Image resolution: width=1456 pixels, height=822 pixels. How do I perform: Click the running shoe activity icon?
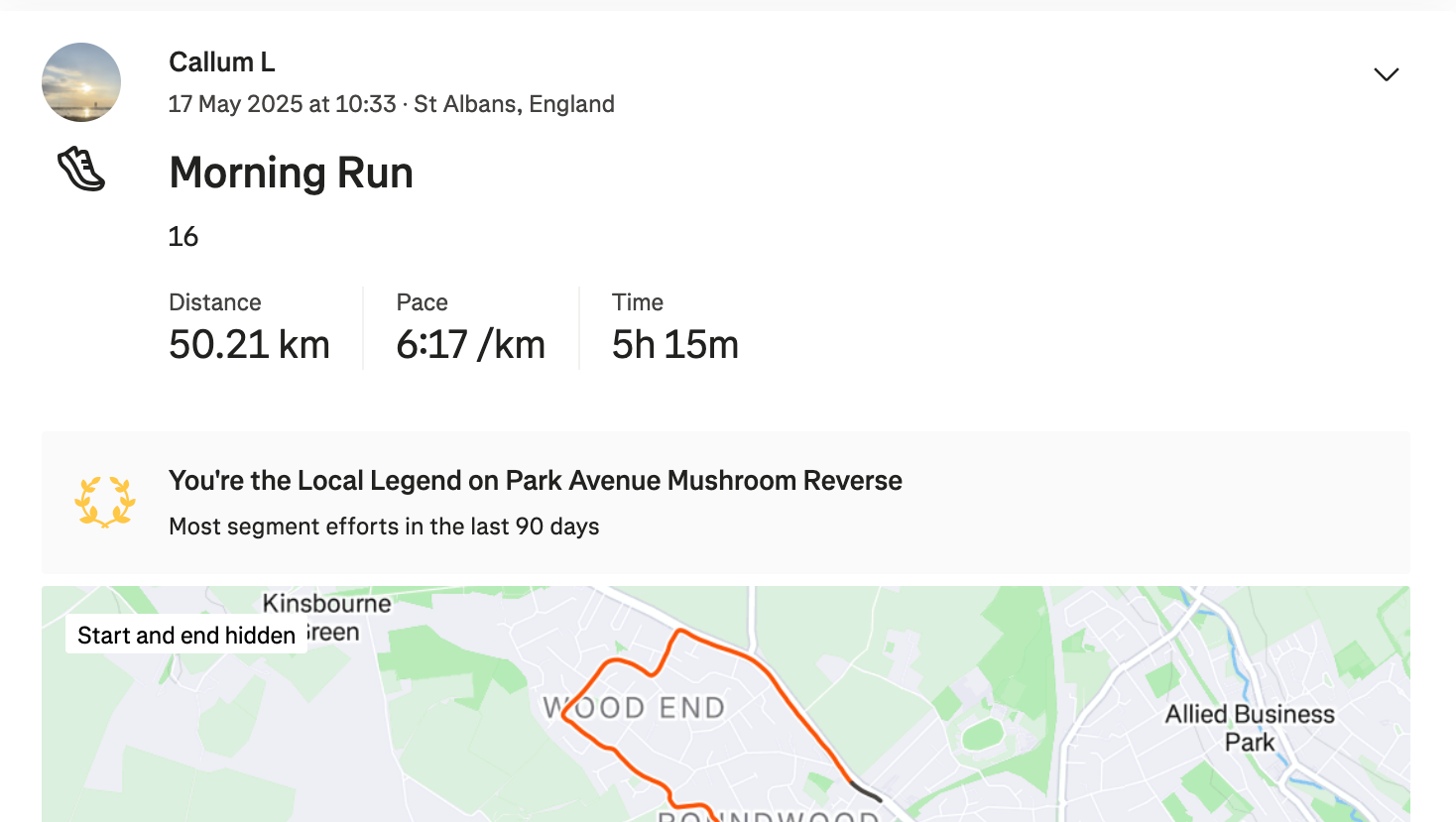click(81, 170)
